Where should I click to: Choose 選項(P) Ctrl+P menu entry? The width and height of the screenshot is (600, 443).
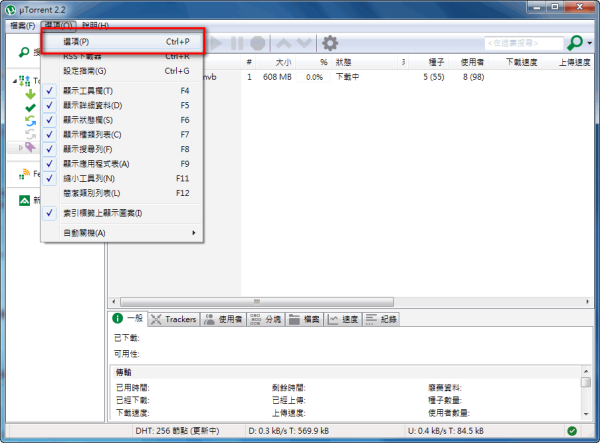point(122,42)
